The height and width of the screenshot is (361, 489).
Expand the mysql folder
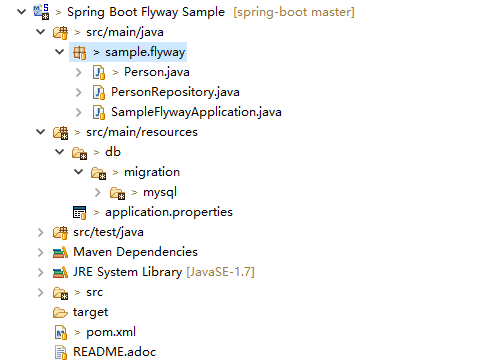click(98, 192)
